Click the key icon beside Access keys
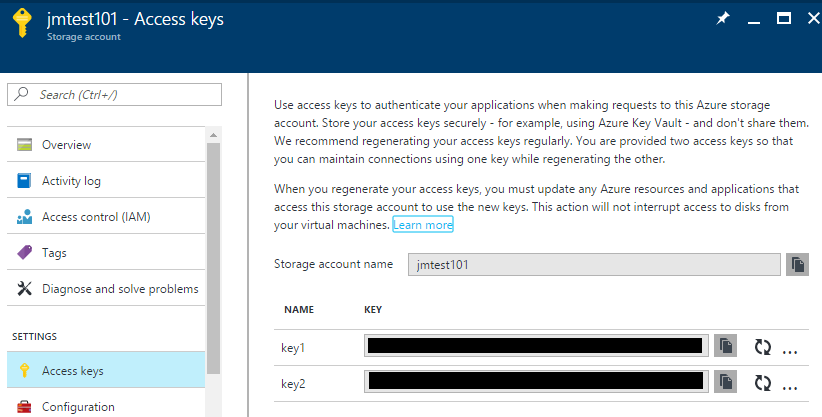 24,370
